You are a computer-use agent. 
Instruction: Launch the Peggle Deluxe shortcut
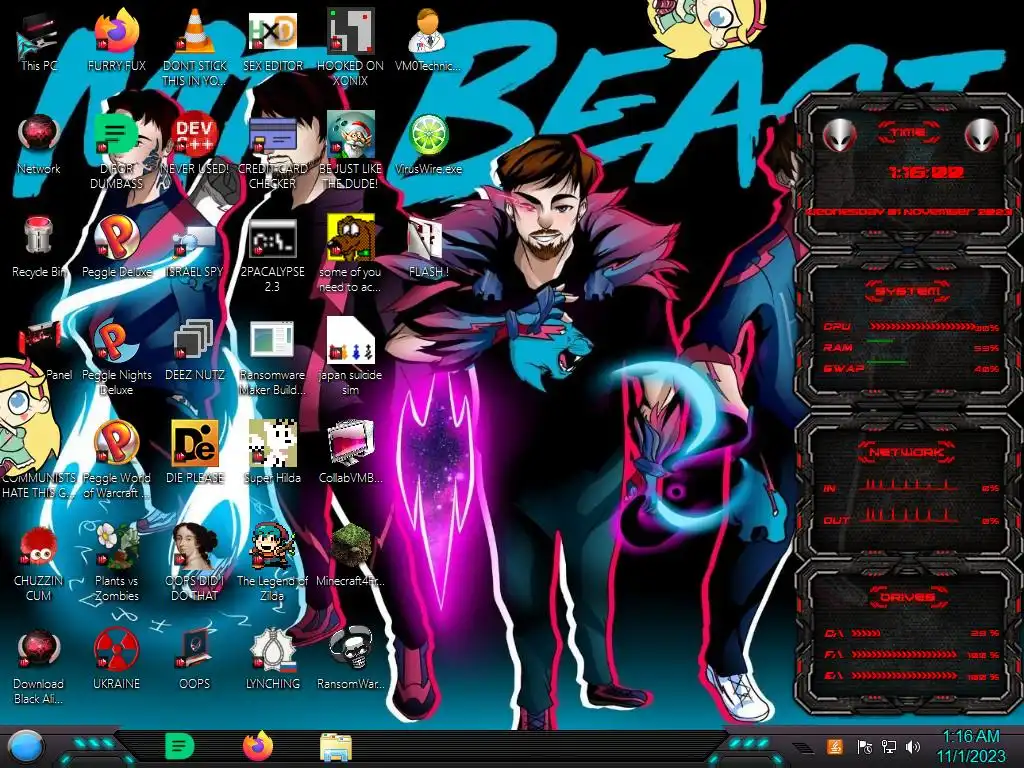pyautogui.click(x=117, y=247)
